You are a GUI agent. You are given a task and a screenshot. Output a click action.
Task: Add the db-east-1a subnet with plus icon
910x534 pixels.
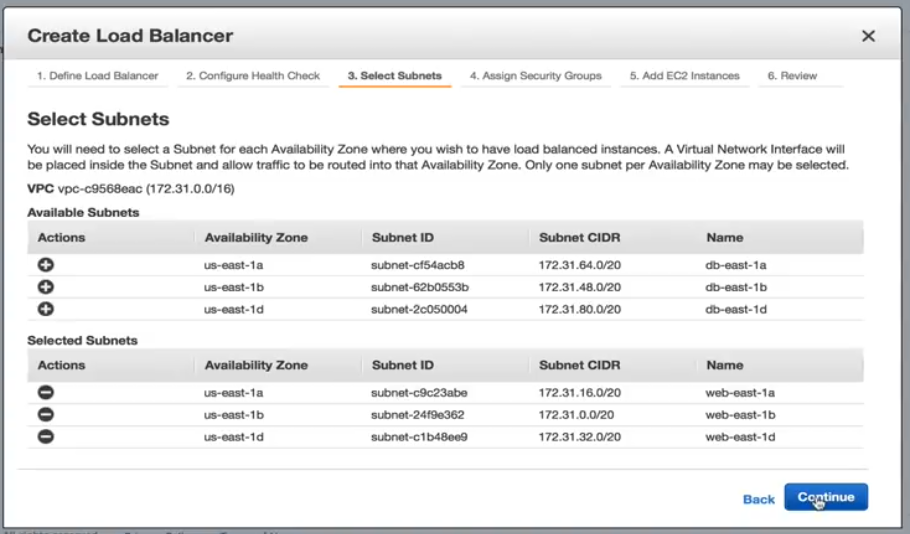coord(46,265)
